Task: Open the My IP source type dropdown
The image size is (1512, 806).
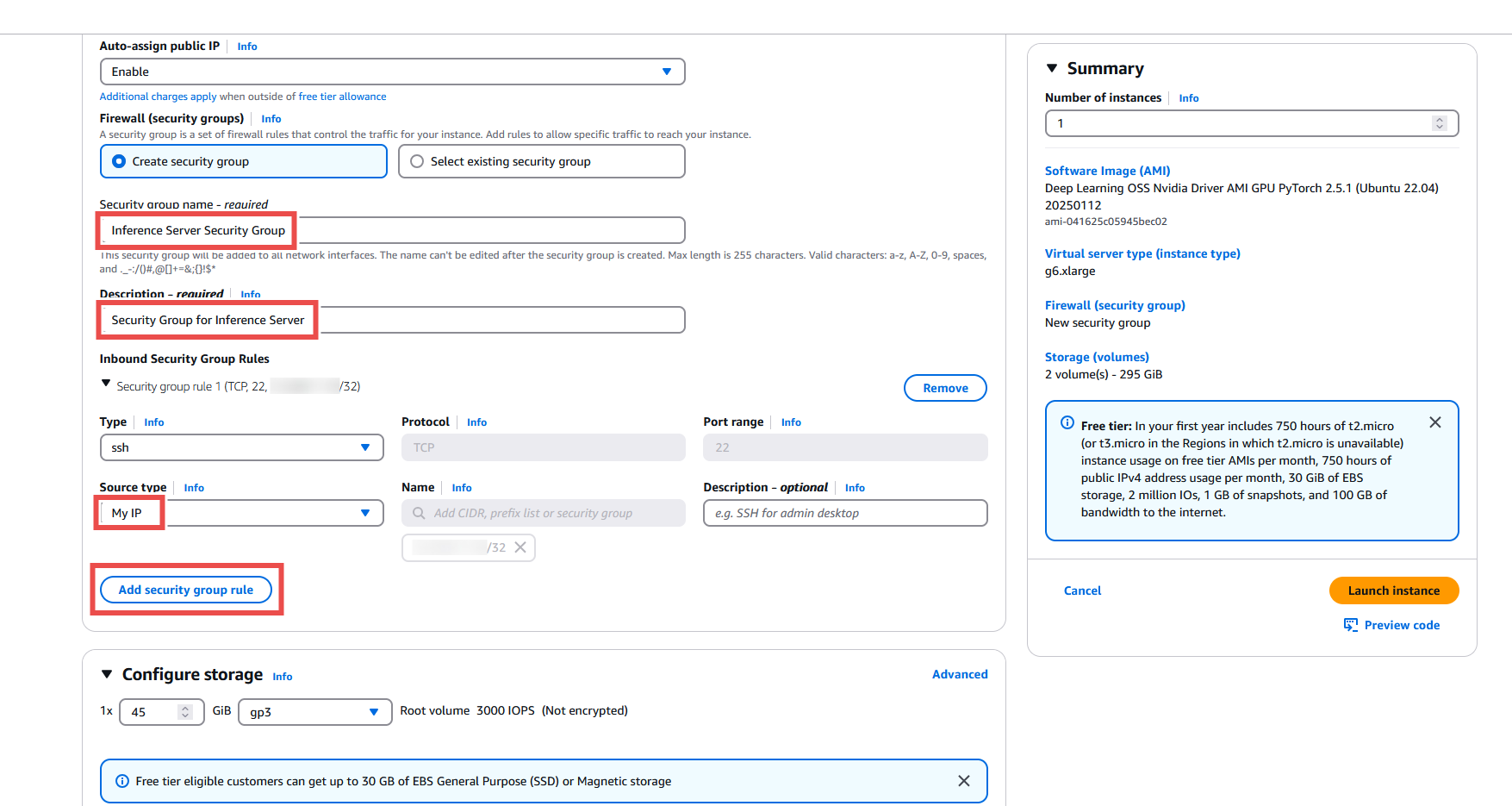Action: pos(242,513)
